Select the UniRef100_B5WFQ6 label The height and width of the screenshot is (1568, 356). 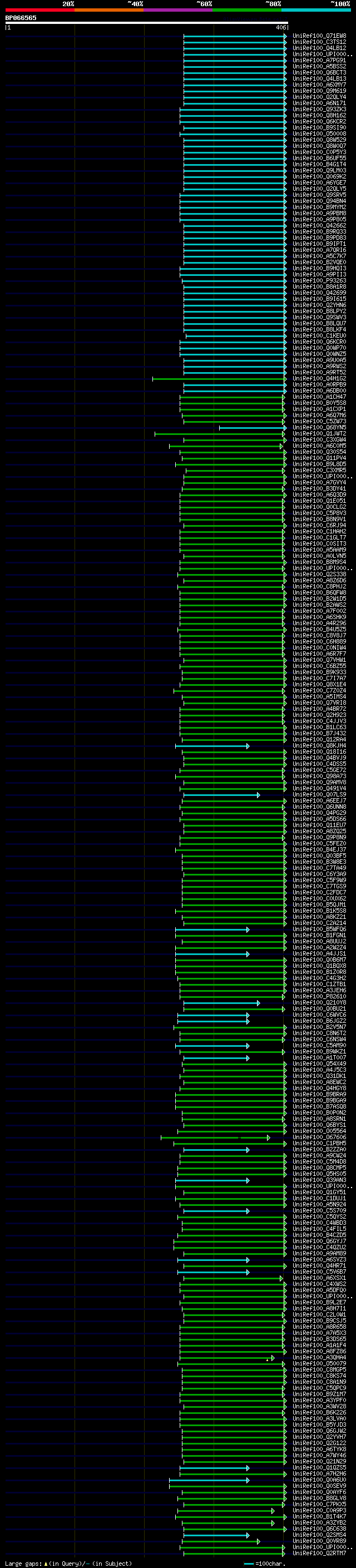click(x=319, y=929)
